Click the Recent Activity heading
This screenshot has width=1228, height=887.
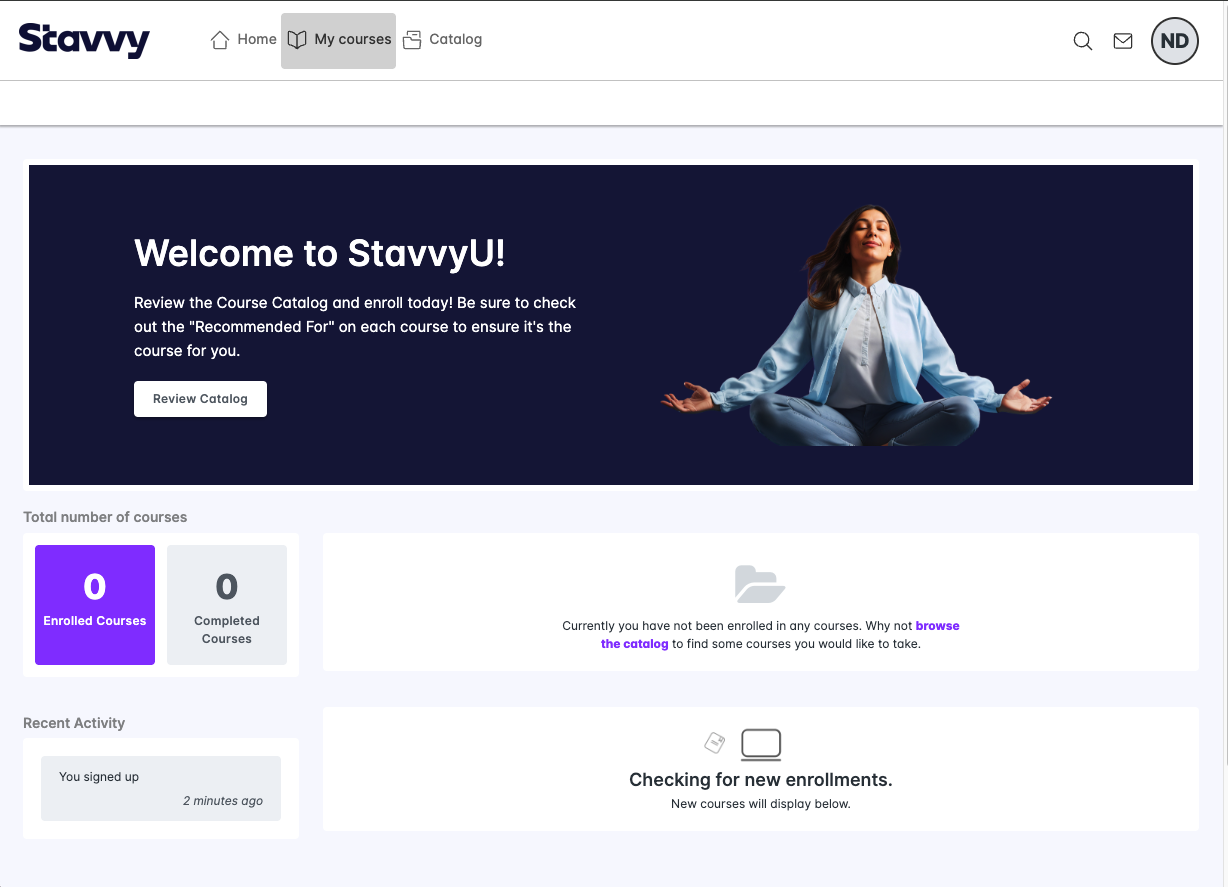click(x=74, y=723)
